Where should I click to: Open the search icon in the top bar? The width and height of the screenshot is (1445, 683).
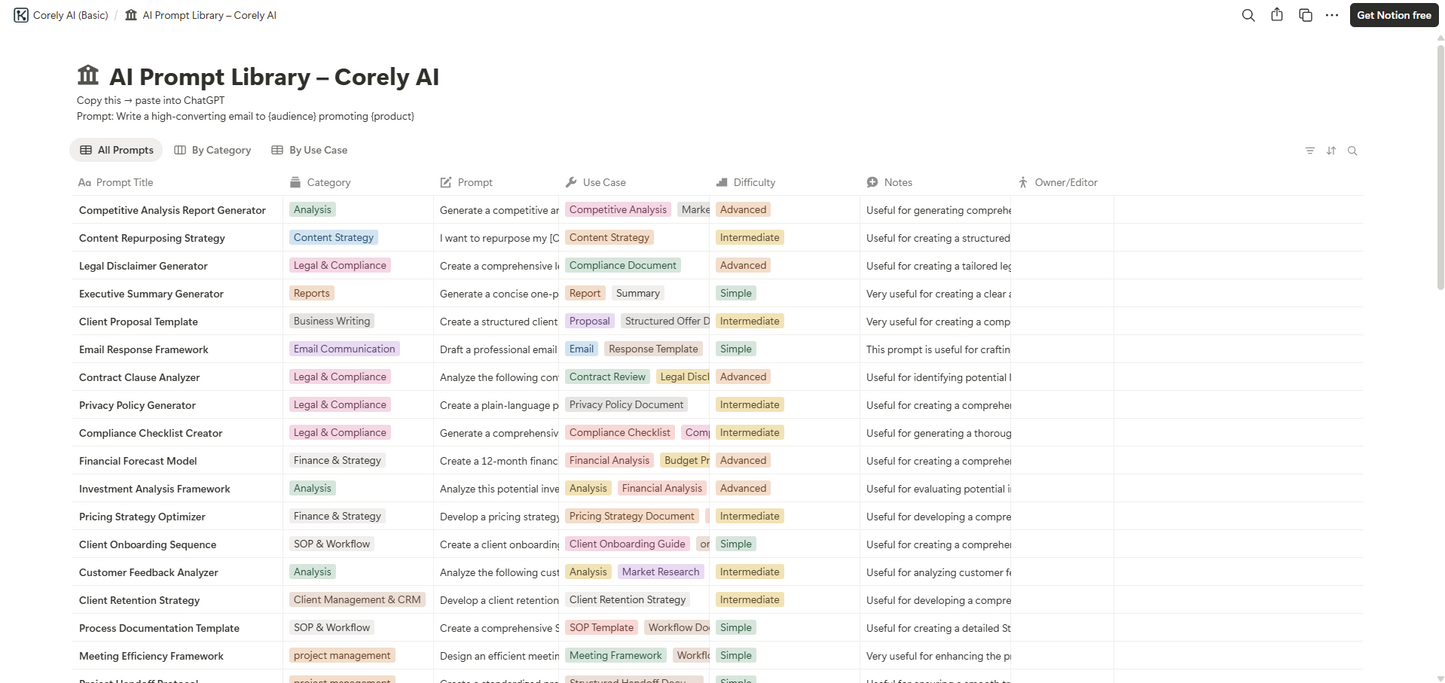1248,15
